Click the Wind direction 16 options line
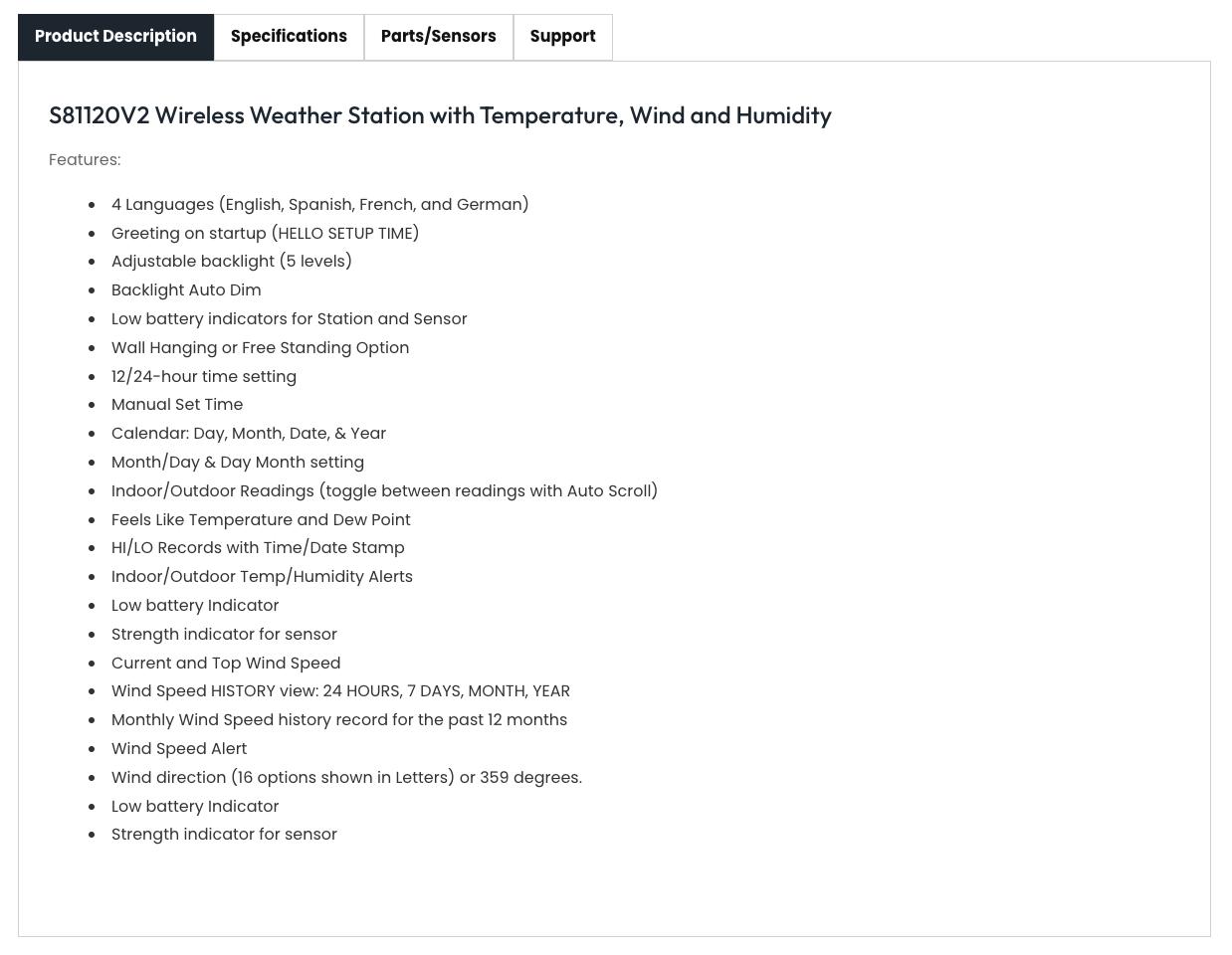This screenshot has width=1232, height=955. click(346, 778)
